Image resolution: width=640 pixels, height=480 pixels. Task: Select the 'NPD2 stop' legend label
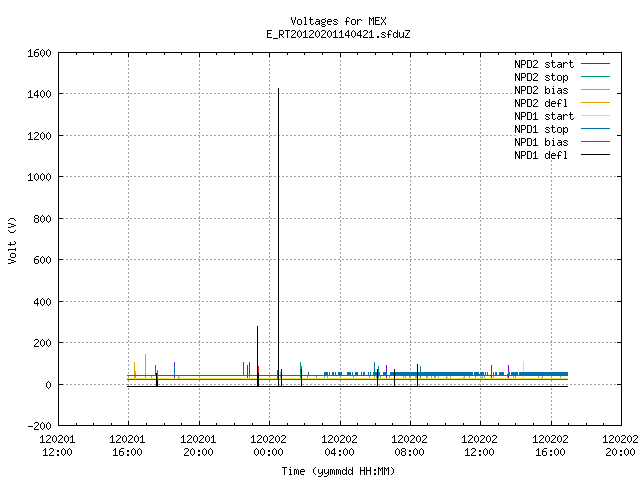[x=541, y=77]
